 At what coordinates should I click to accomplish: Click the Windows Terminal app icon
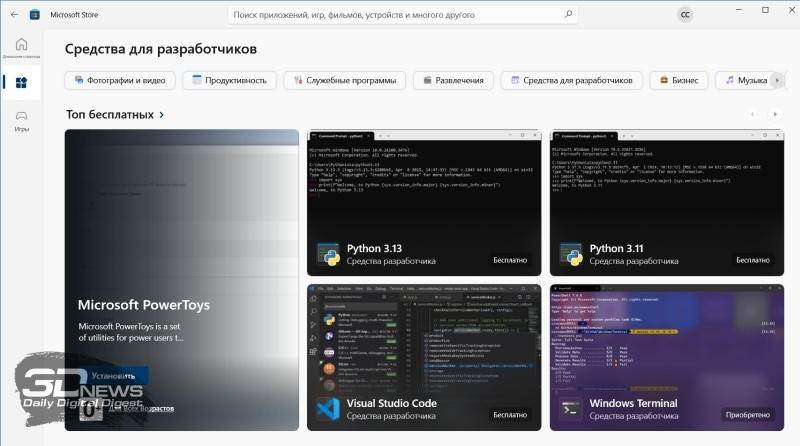(570, 408)
